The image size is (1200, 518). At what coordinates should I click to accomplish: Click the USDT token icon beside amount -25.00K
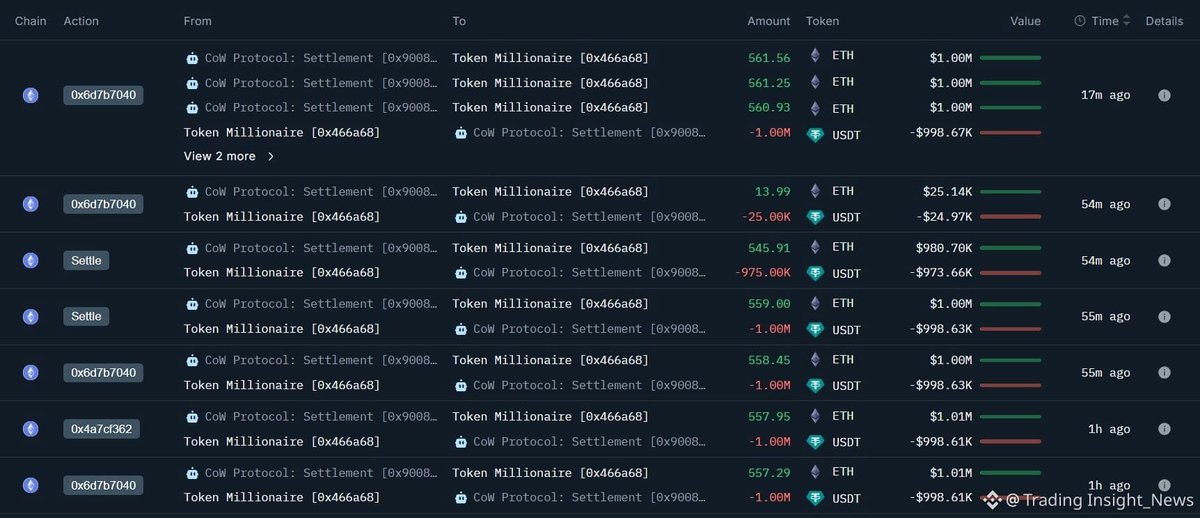(x=815, y=217)
